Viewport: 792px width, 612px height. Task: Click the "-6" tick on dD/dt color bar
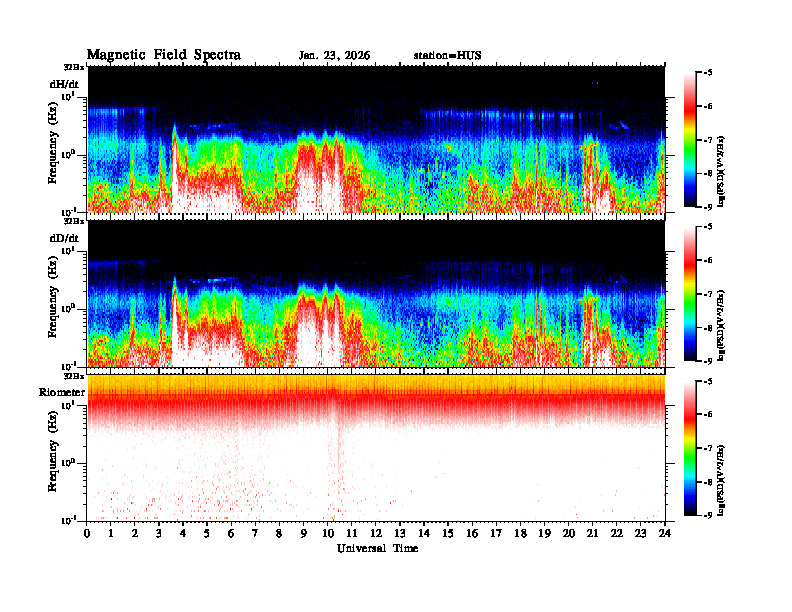708,261
